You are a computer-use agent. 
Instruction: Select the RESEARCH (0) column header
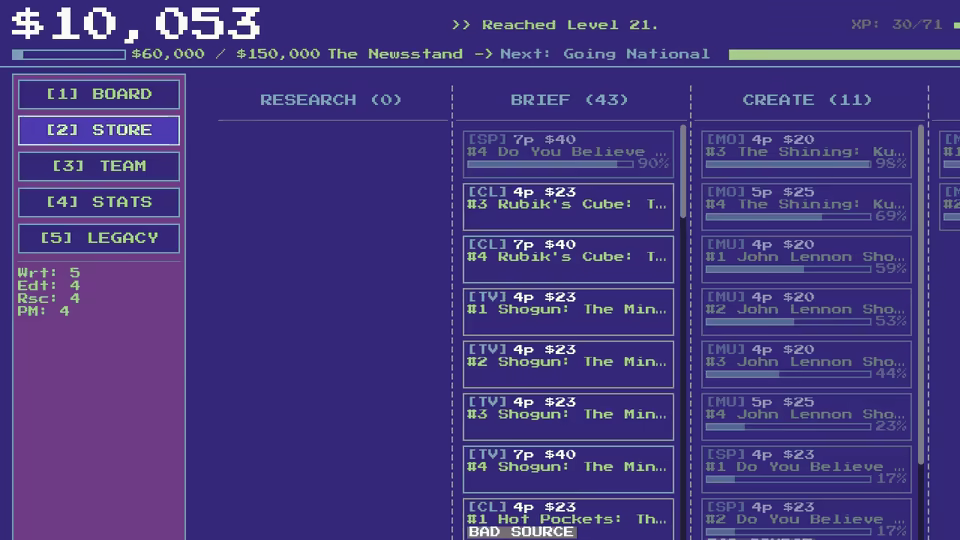[x=331, y=100]
